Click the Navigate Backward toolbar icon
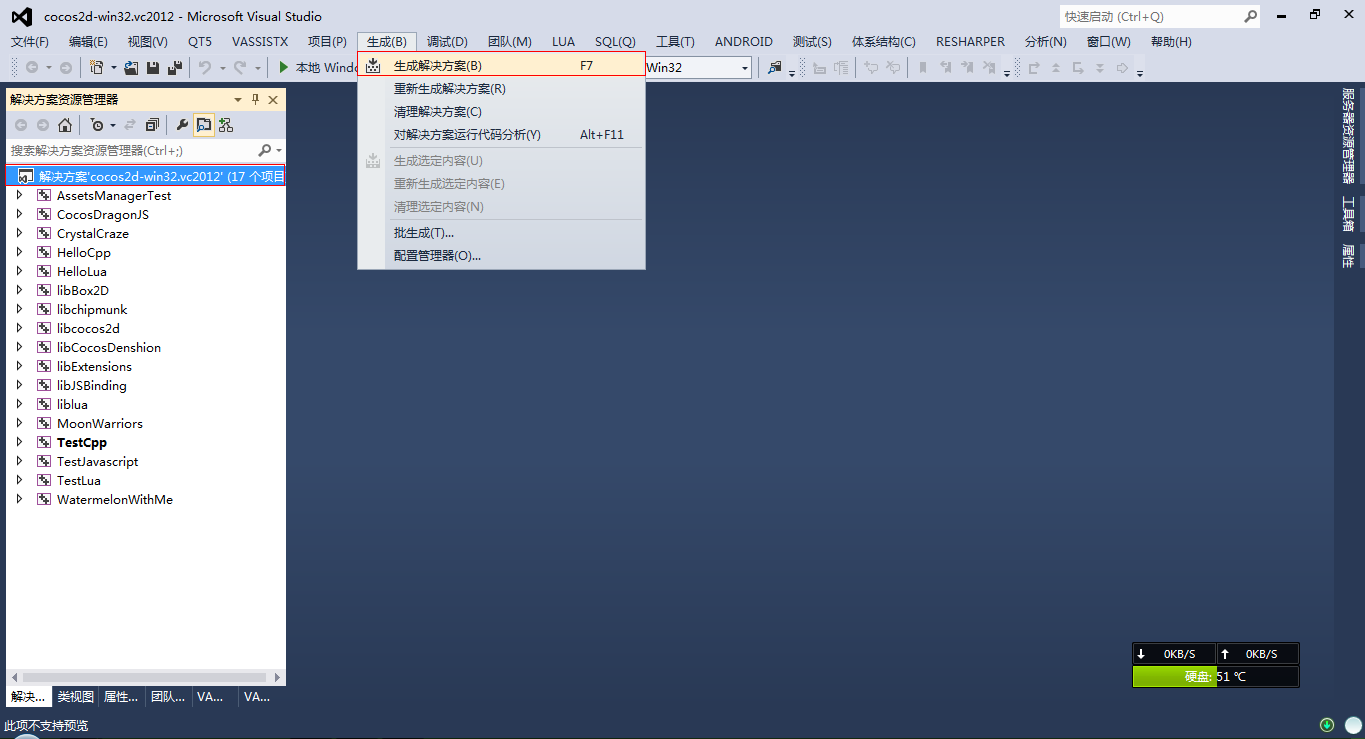This screenshot has width=1365, height=739. pyautogui.click(x=32, y=67)
